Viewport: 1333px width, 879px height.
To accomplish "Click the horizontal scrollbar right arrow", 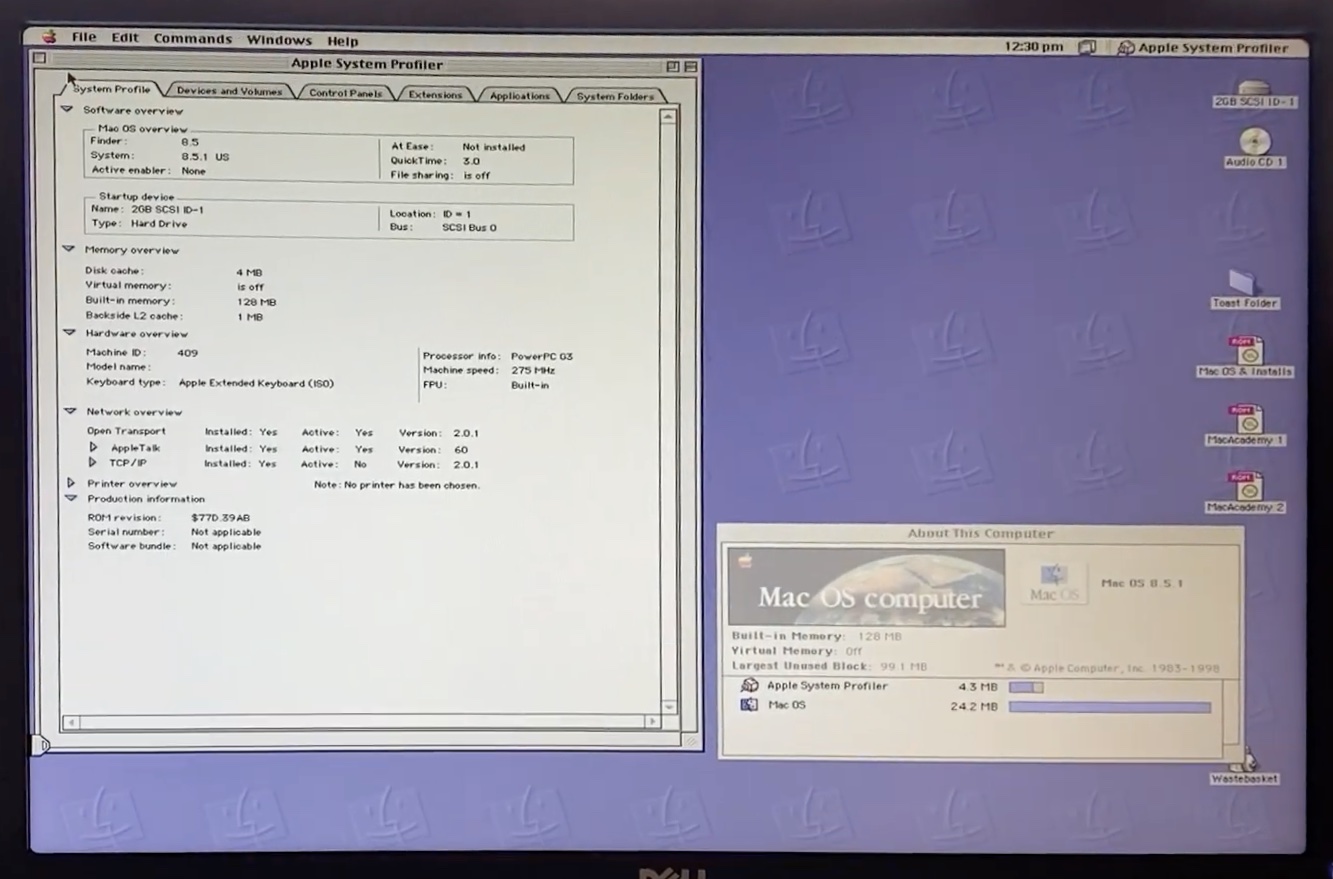I will [x=652, y=721].
